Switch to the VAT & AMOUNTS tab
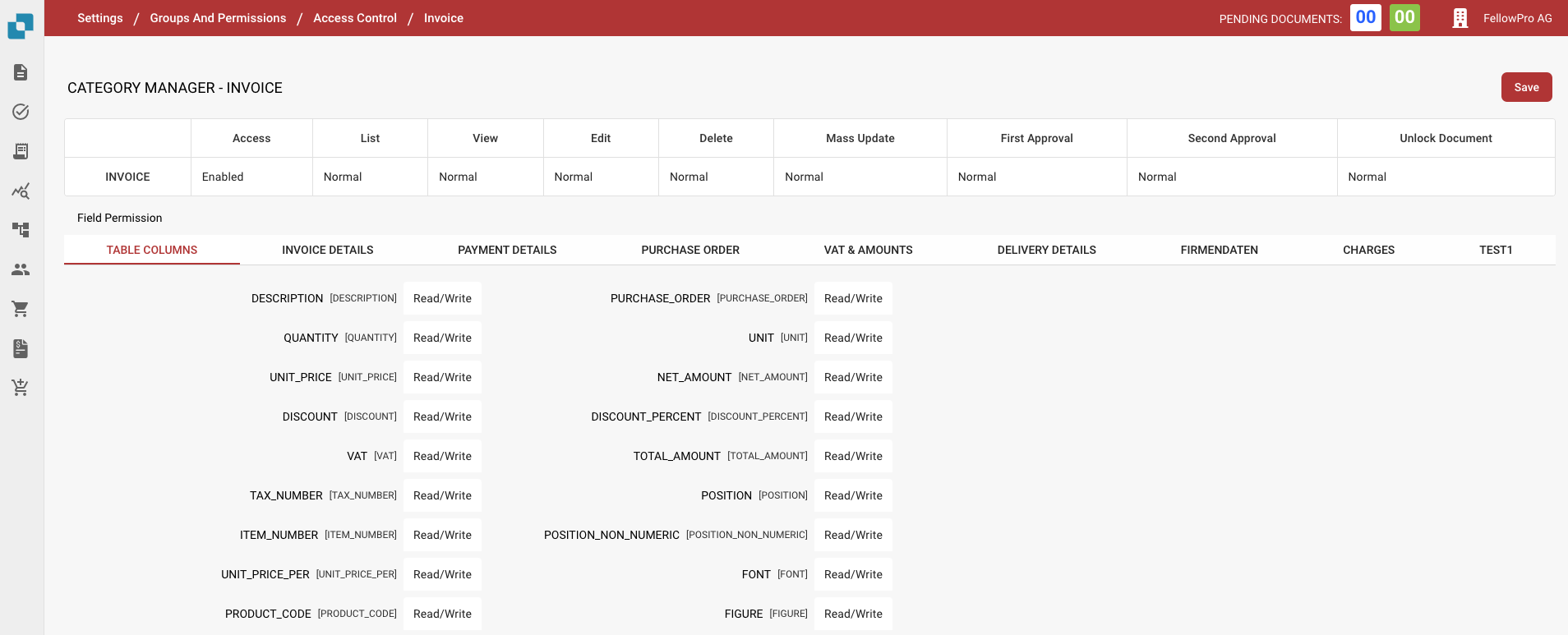The width and height of the screenshot is (1568, 635). [x=868, y=250]
